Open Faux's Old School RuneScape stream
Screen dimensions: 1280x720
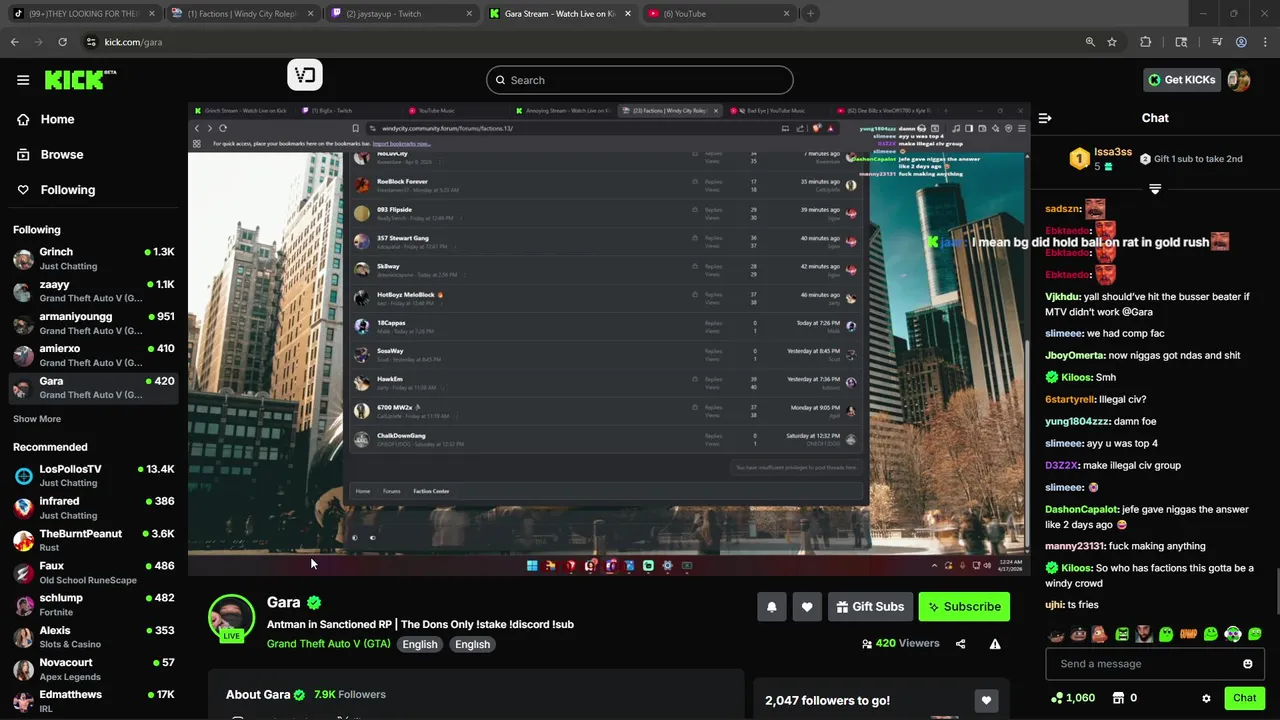coord(93,572)
